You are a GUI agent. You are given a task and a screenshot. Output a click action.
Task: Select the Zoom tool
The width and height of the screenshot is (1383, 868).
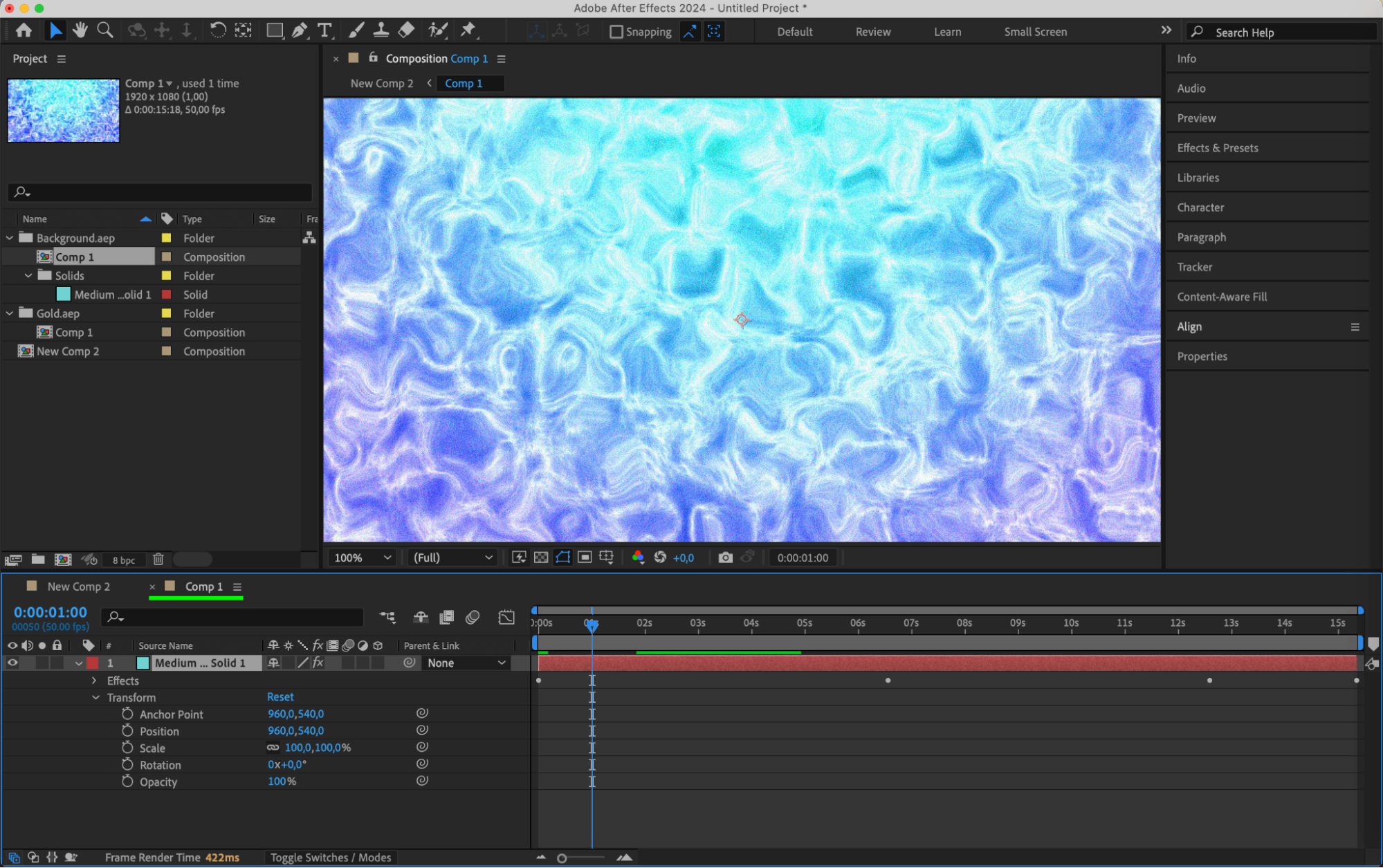[105, 30]
